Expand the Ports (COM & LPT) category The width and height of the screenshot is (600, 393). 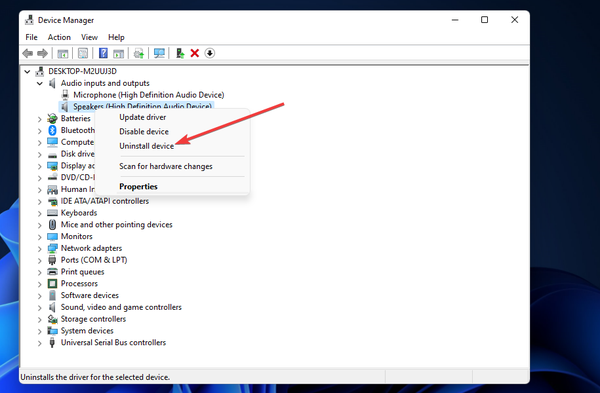pyautogui.click(x=39, y=261)
